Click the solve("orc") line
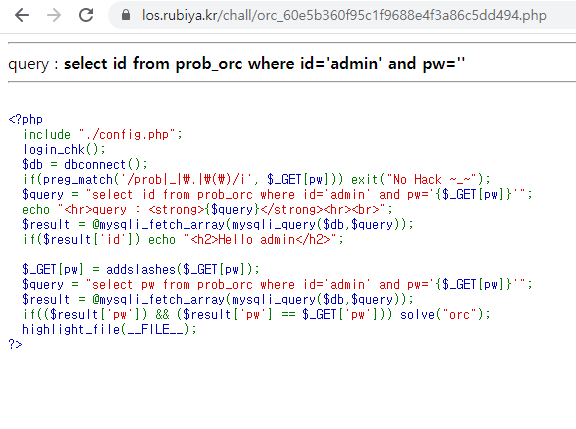576x429 pixels. 257,314
